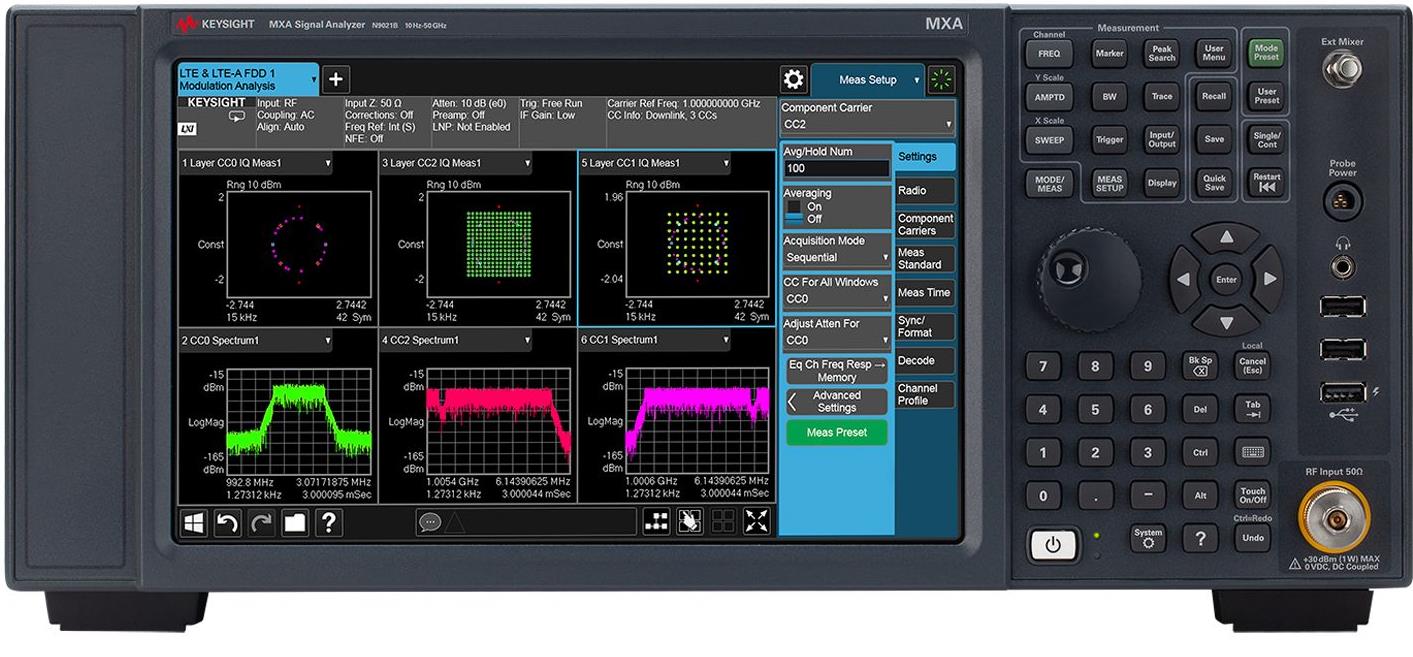
Task: Open the Component Carrier CC2 dropdown
Action: point(866,124)
